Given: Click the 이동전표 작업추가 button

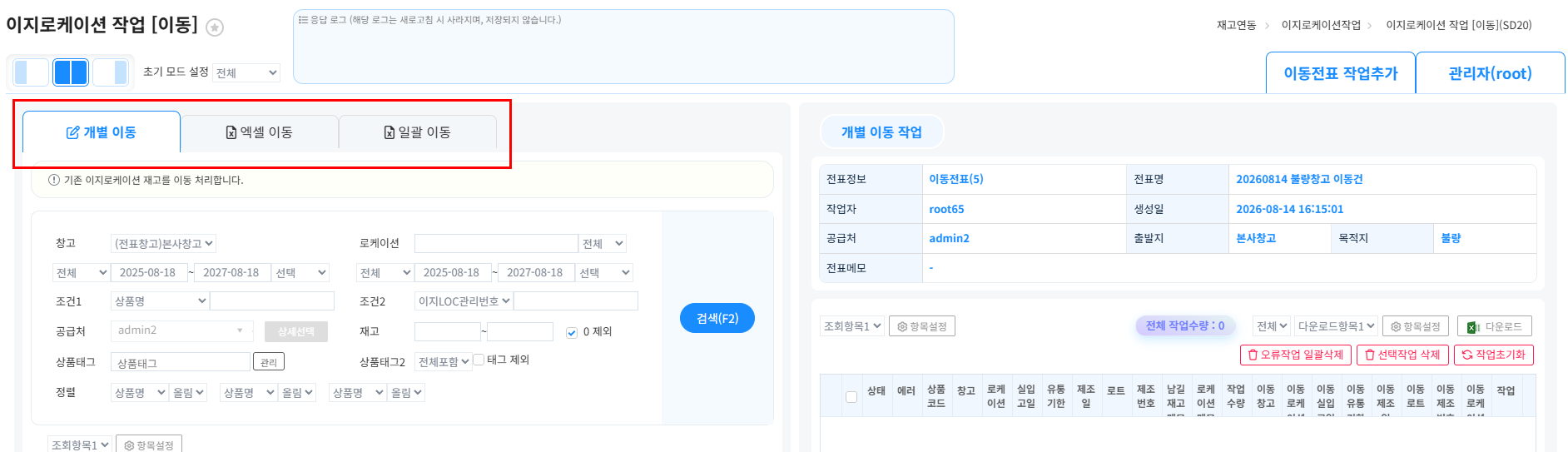Looking at the screenshot, I should pyautogui.click(x=1341, y=73).
